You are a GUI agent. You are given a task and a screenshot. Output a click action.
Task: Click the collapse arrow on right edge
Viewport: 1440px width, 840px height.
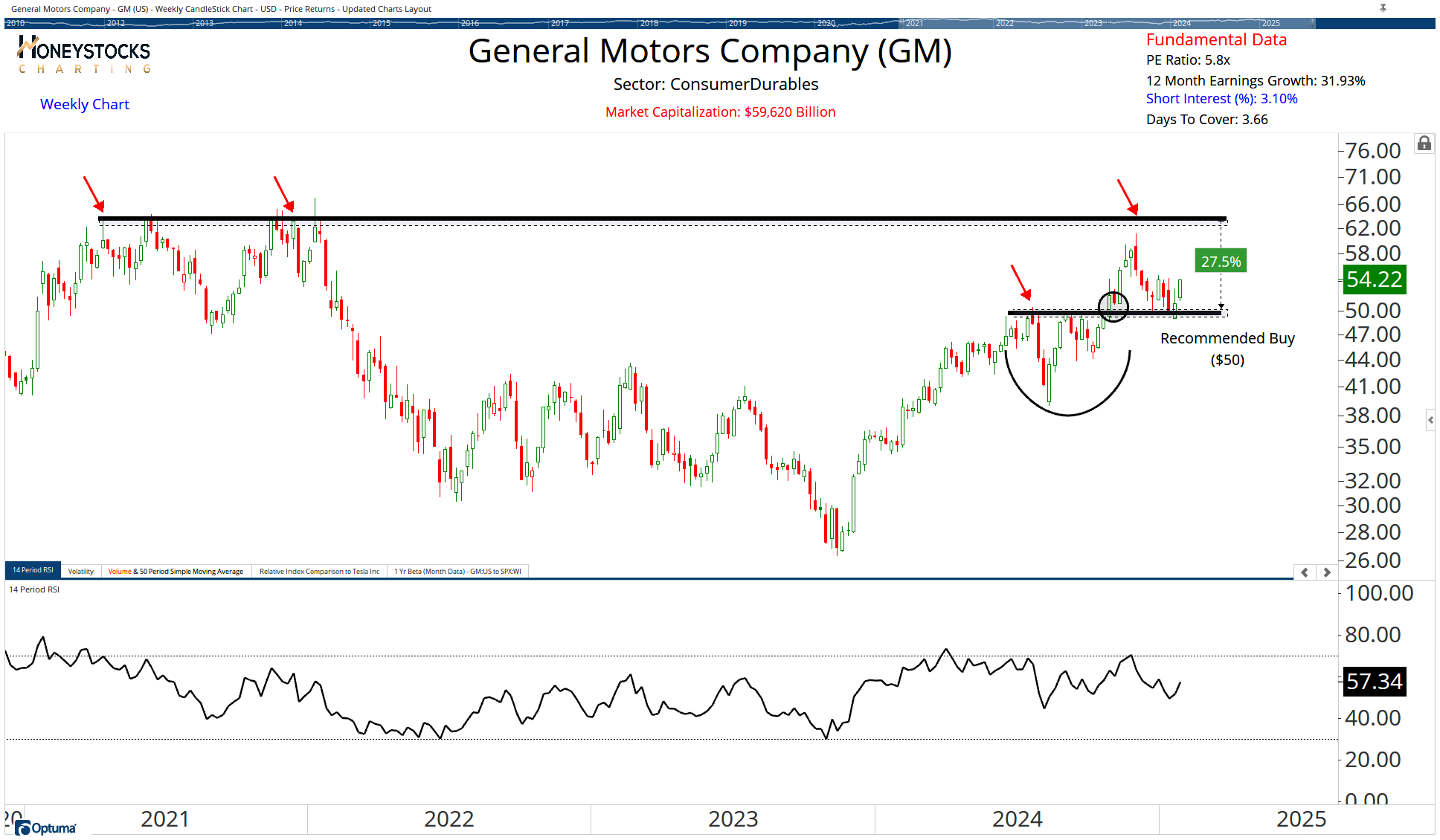[1430, 420]
